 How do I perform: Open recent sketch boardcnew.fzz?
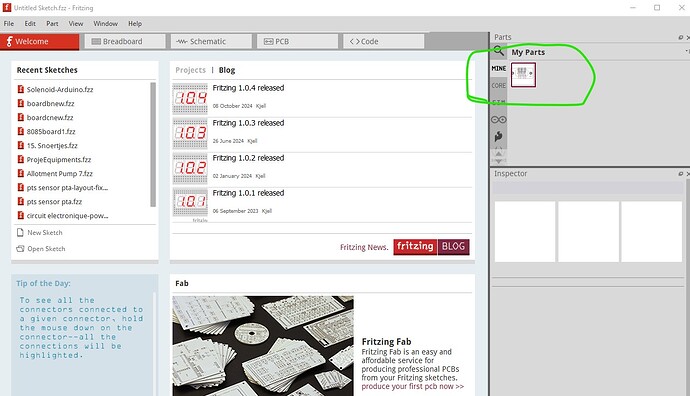point(50,117)
